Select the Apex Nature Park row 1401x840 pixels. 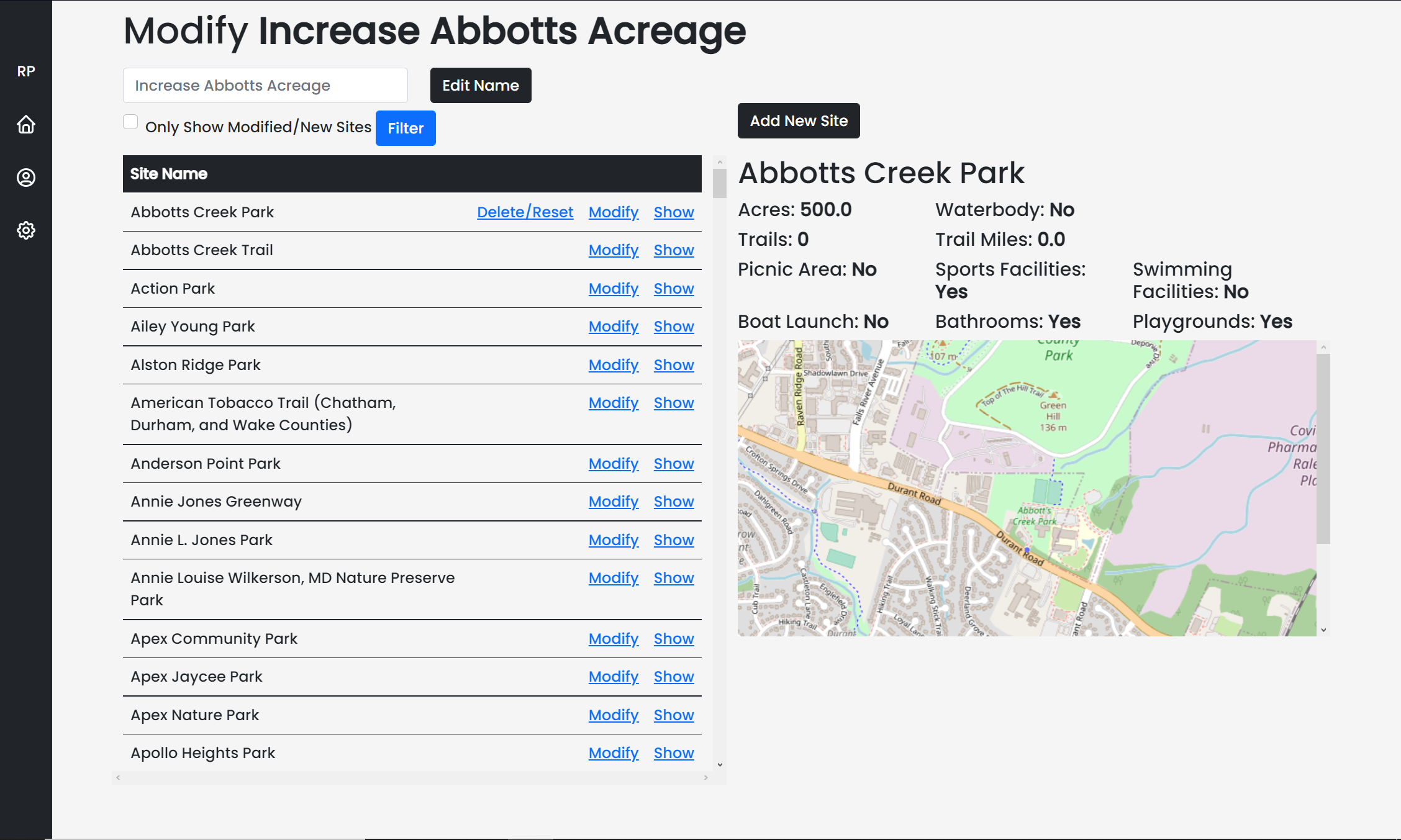point(195,715)
